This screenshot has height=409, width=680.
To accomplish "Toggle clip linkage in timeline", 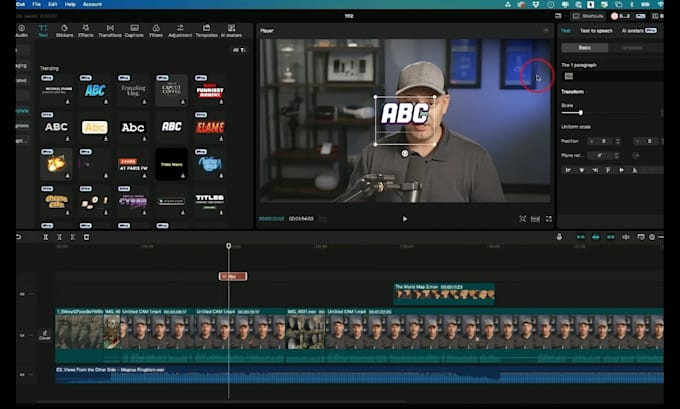I will tap(611, 237).
